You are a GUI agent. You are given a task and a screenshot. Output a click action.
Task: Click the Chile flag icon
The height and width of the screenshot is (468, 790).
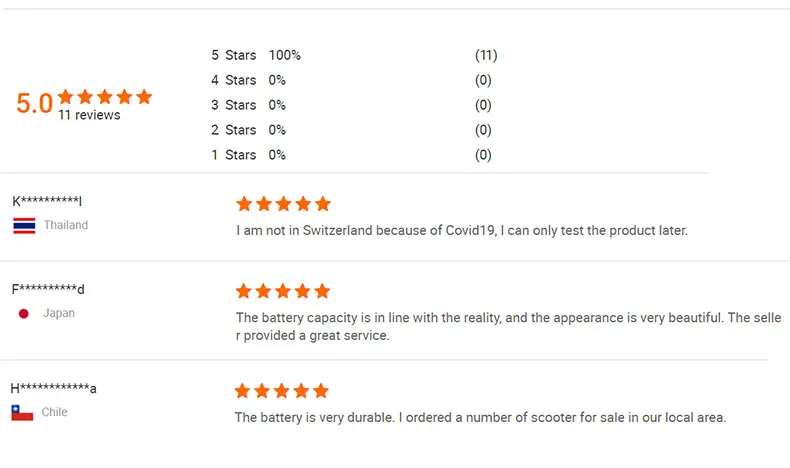coord(22,412)
